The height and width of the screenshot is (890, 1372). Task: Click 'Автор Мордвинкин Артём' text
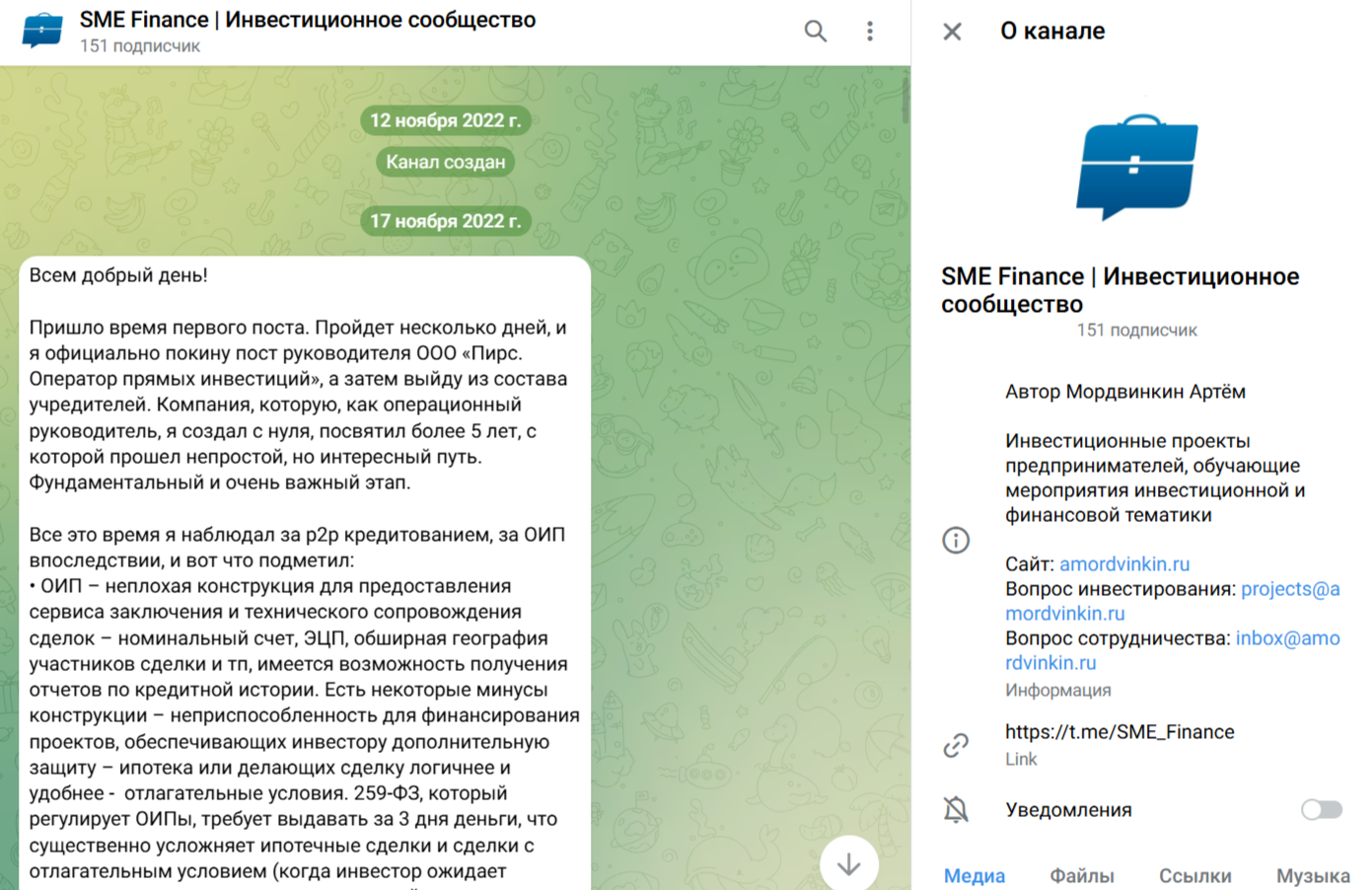(x=1125, y=392)
